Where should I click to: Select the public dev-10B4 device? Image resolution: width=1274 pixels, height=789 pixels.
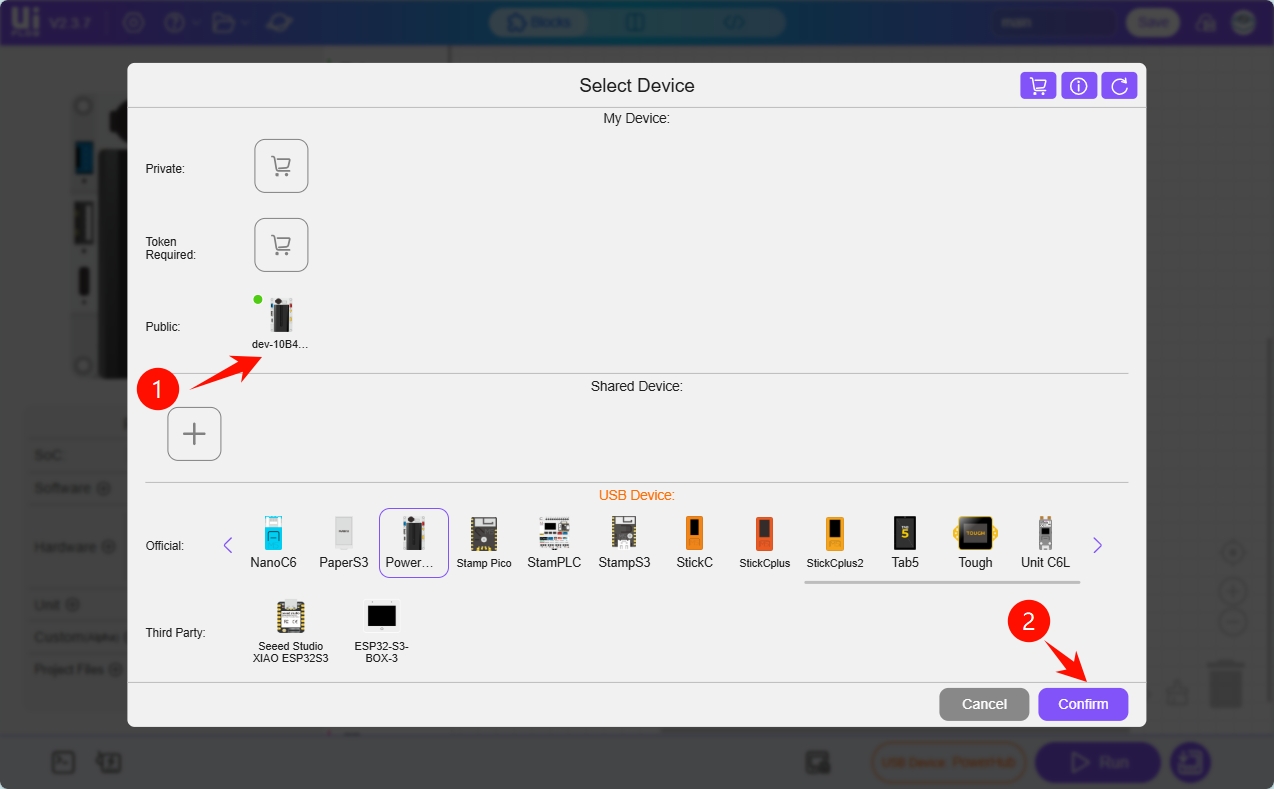coord(281,322)
